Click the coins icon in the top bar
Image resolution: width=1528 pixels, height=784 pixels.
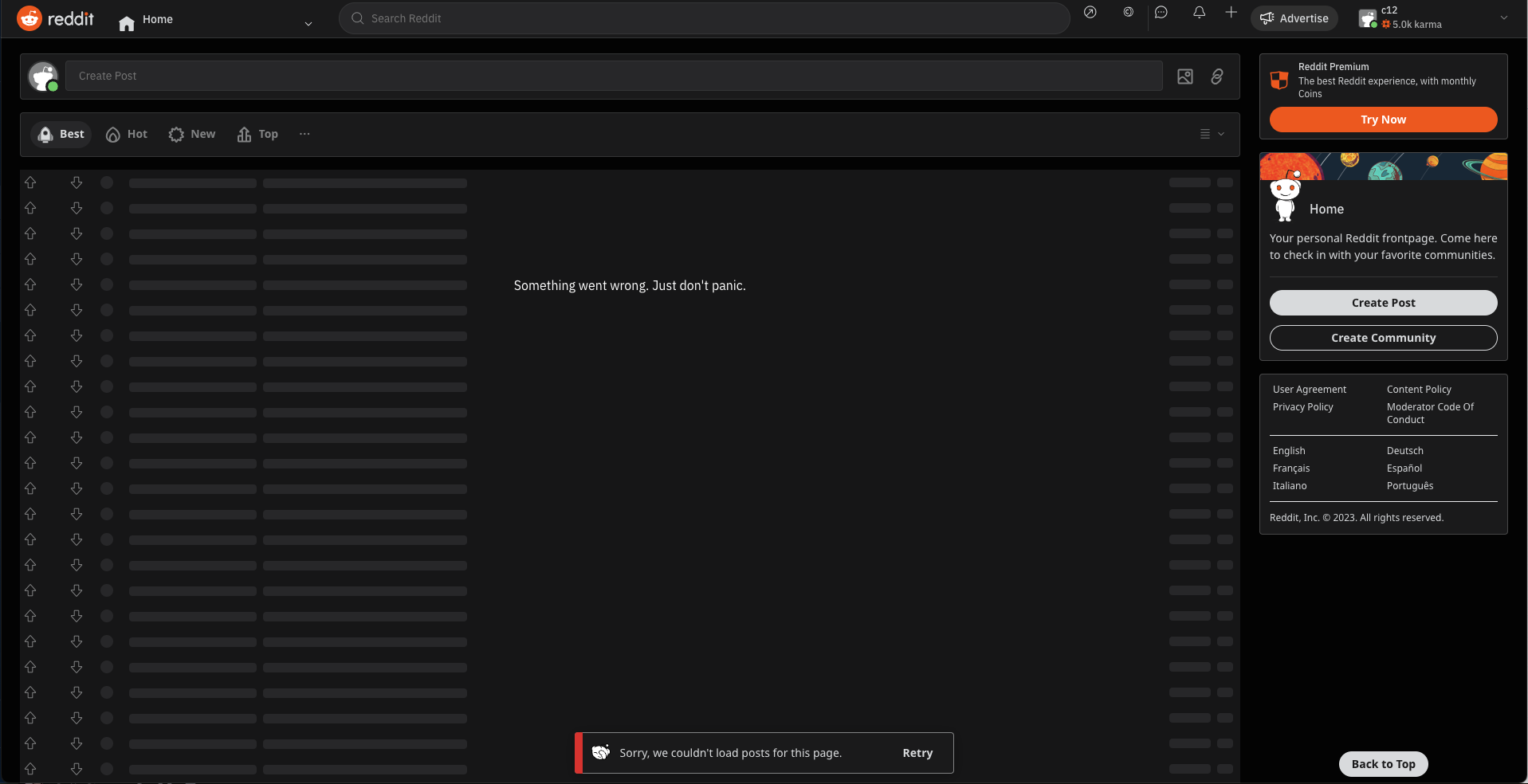[x=1128, y=13]
